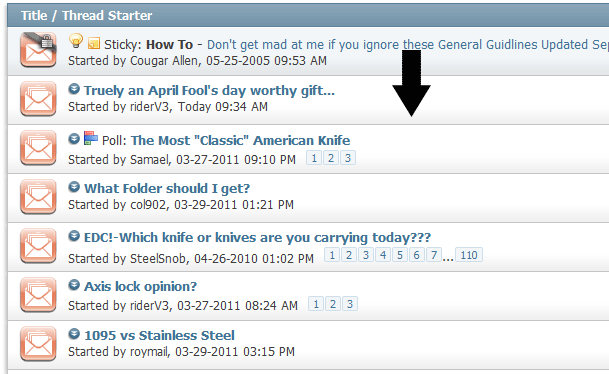The height and width of the screenshot is (374, 609).
Task: Go to page 3 of Axis lock thread
Action: (350, 304)
